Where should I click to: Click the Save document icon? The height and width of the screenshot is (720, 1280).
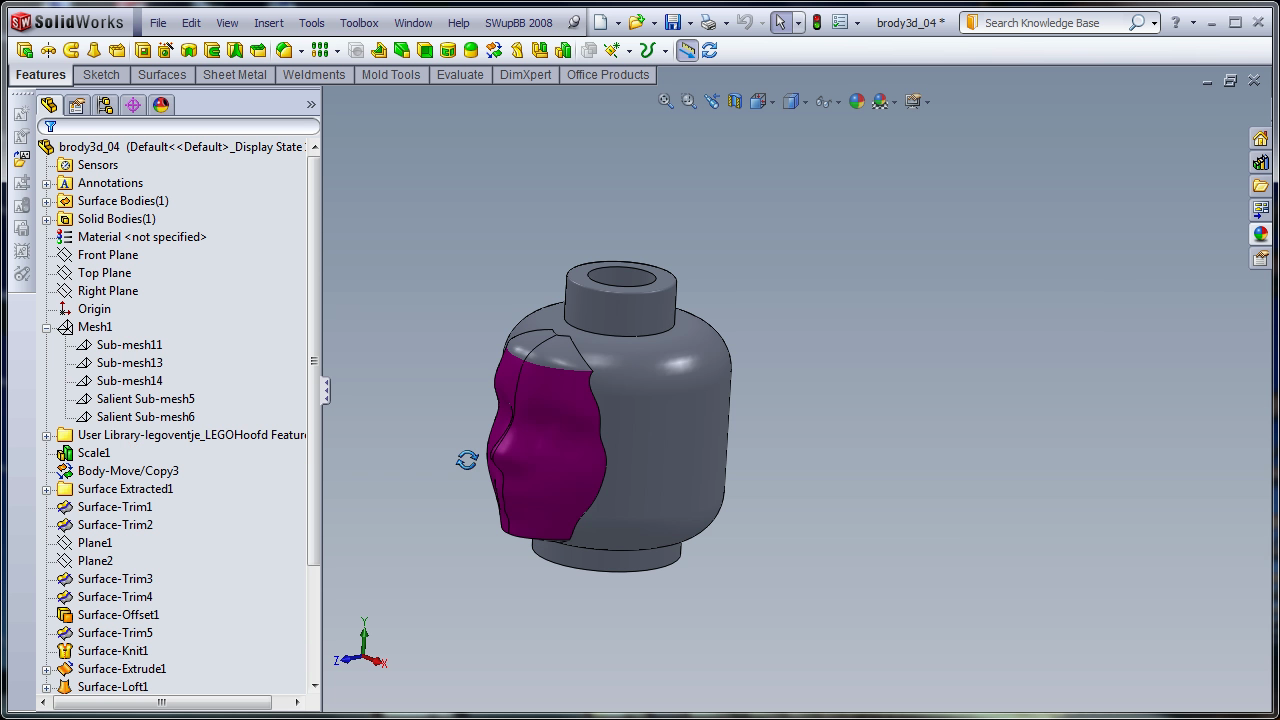[x=673, y=22]
